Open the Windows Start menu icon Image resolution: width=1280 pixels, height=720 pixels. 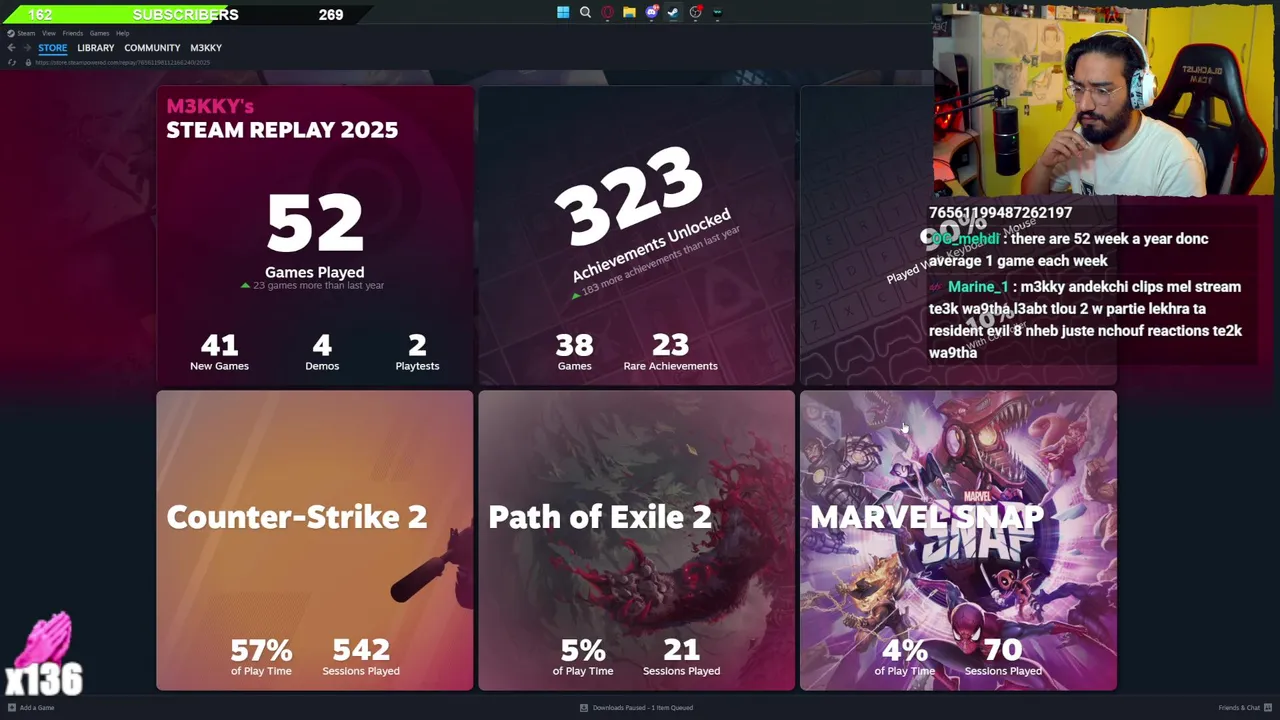tap(563, 13)
